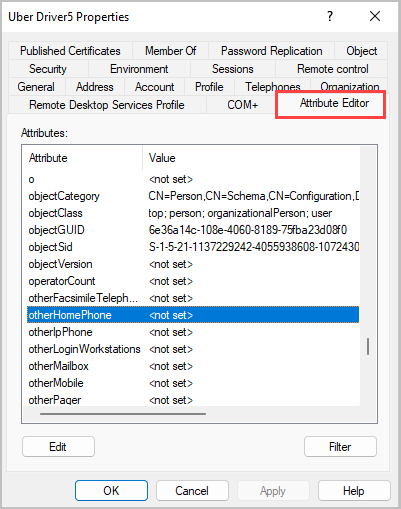The height and width of the screenshot is (509, 401).
Task: Open the Organization tab
Action: pyautogui.click(x=349, y=85)
